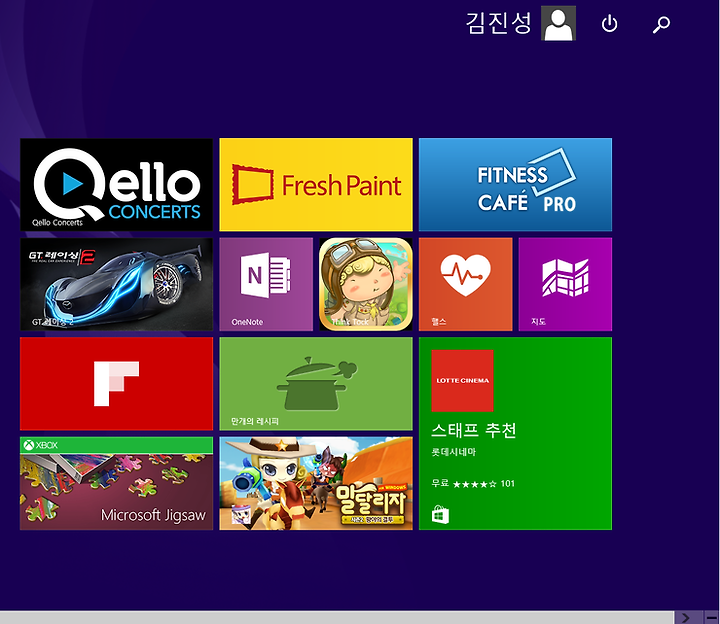The image size is (720, 624).
Task: Open the green recipe pot tile
Action: click(316, 384)
